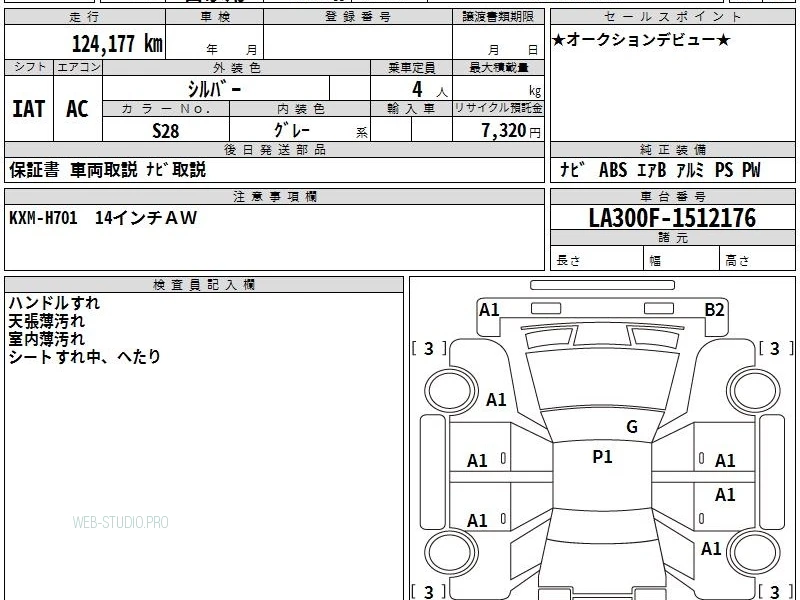
Task: Click the 走行 column header
Action: point(85,17)
